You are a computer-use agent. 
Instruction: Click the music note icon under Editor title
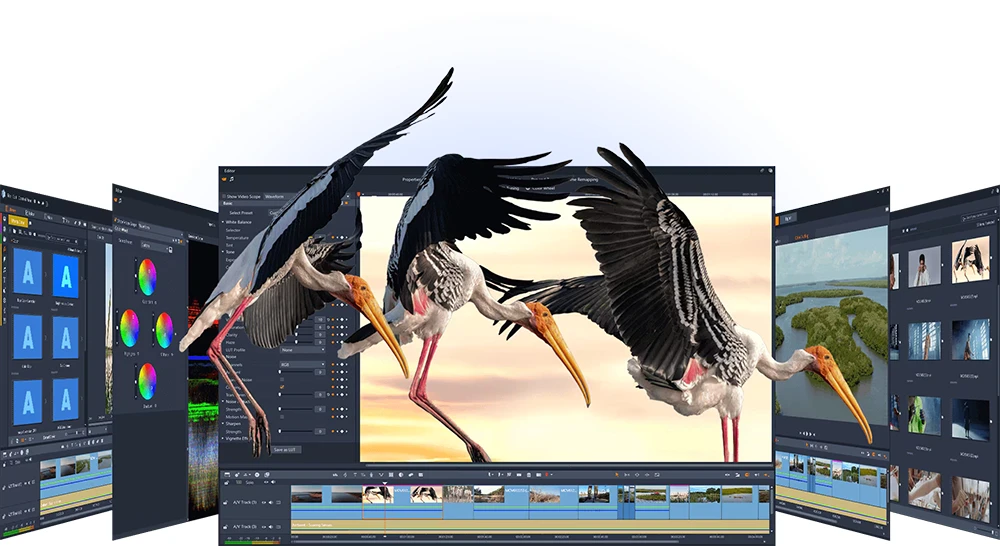coord(232,179)
